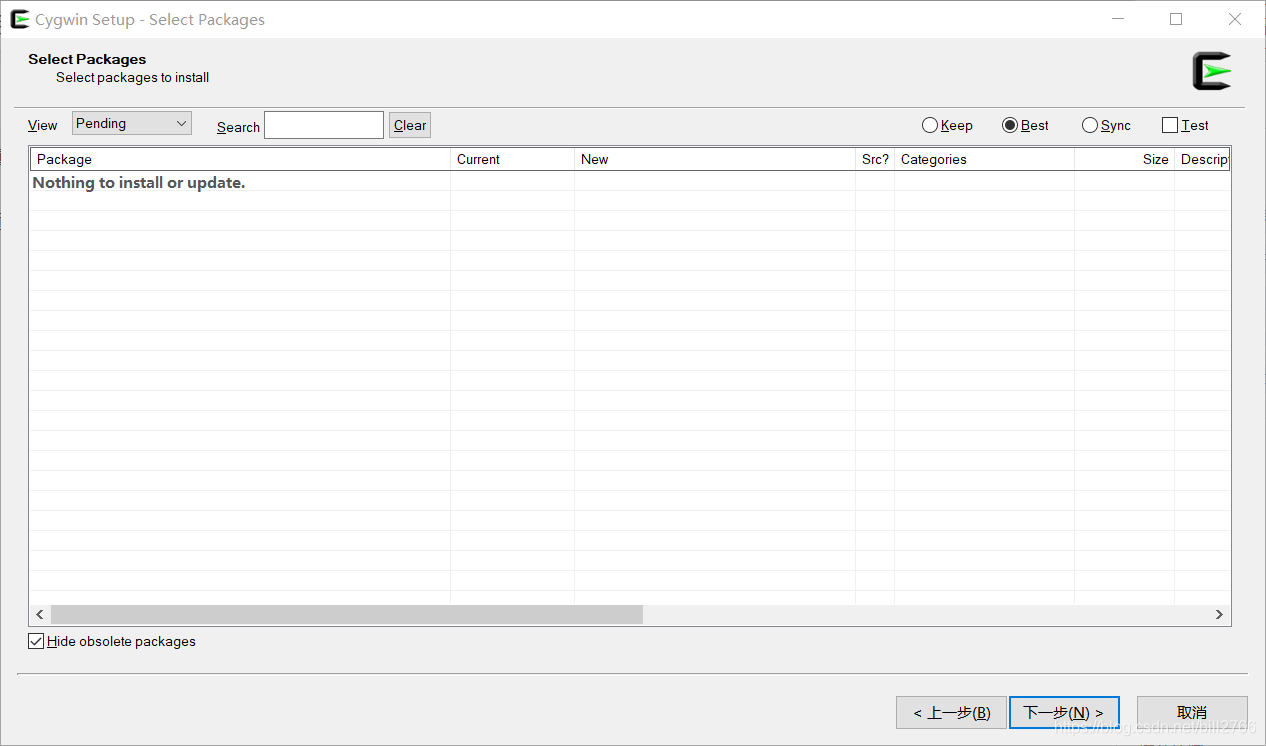
Task: Uncheck Hide obsolete packages
Action: (x=35, y=641)
